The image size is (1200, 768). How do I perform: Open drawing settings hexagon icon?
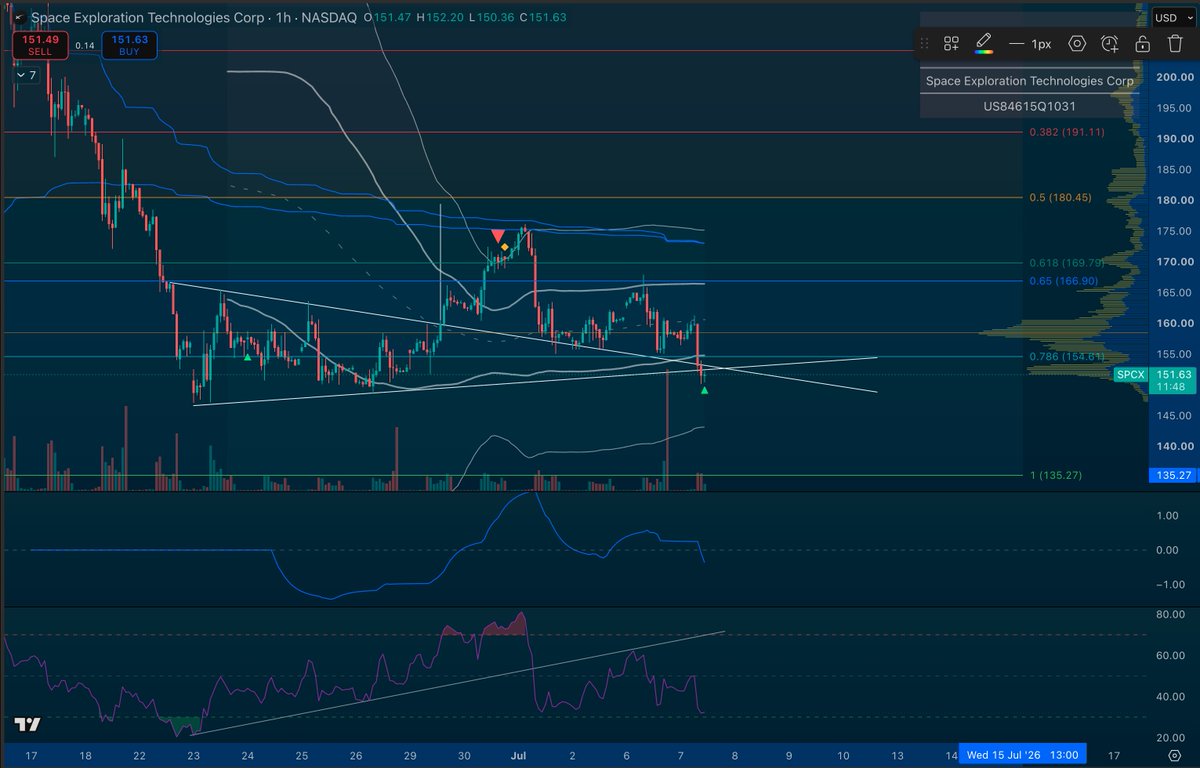tap(1077, 44)
